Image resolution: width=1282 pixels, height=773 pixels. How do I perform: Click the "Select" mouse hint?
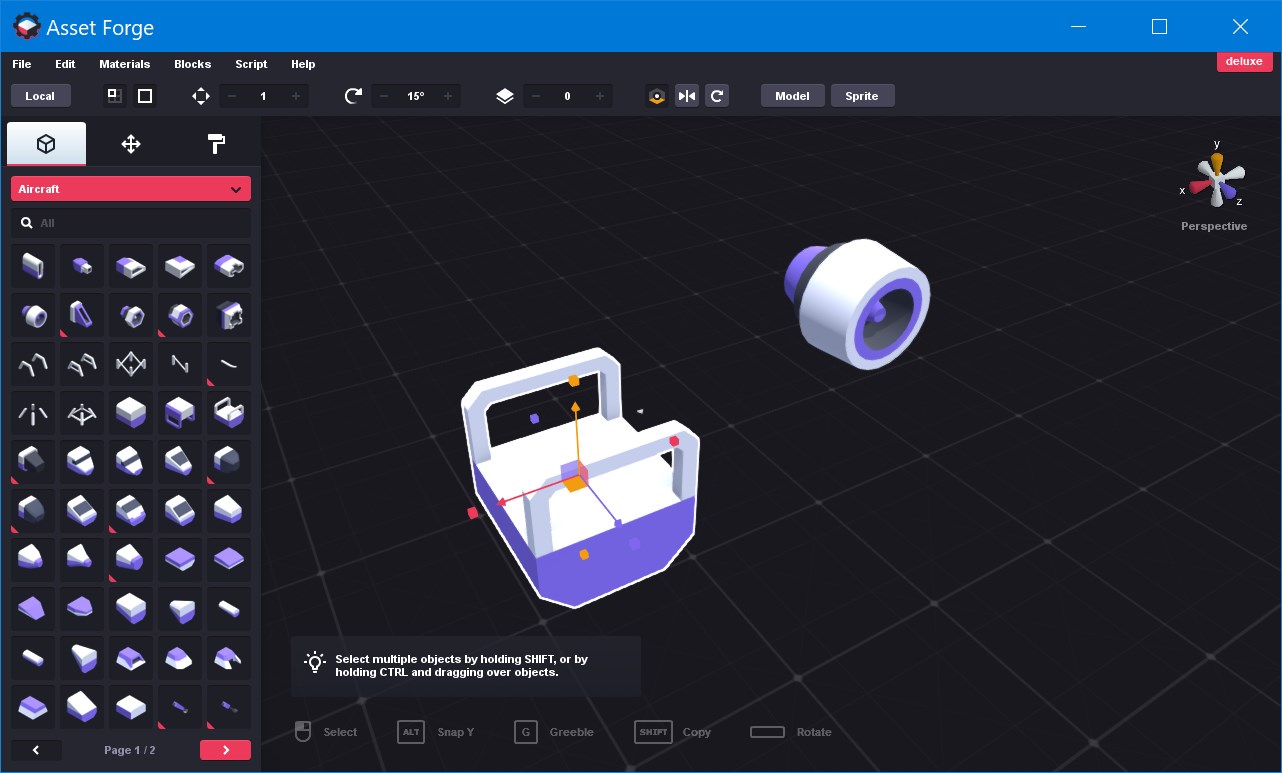pos(326,732)
